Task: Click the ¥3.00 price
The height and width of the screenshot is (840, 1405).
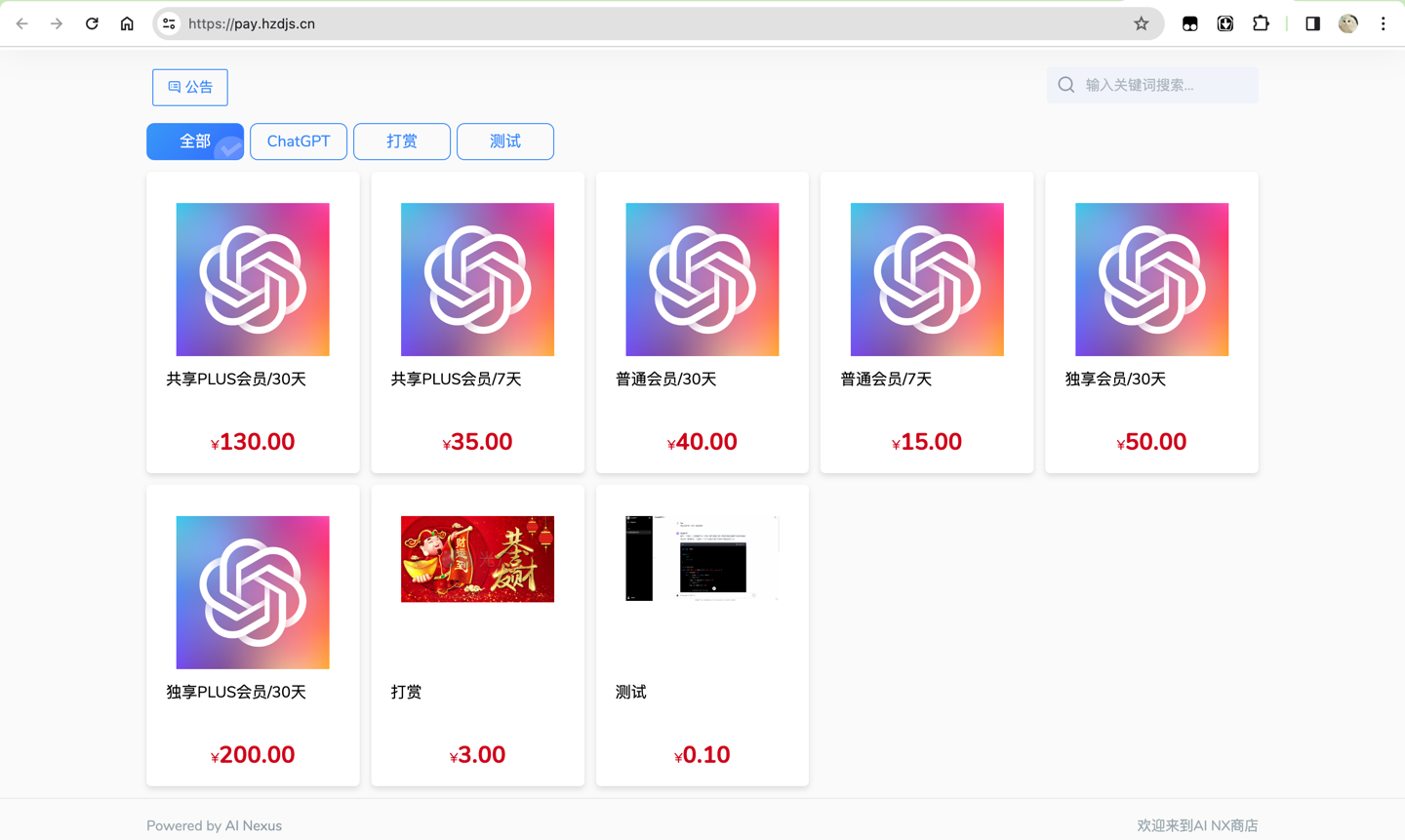Action: coord(477,755)
